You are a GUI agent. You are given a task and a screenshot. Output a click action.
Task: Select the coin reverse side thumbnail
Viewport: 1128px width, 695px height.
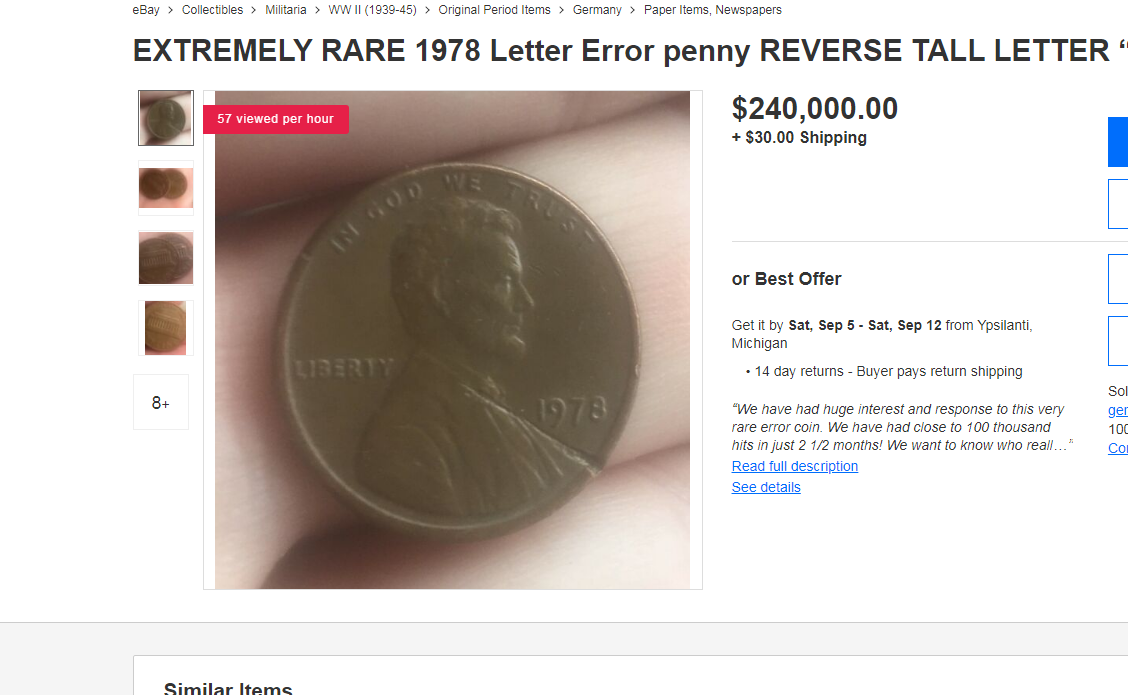coord(166,258)
